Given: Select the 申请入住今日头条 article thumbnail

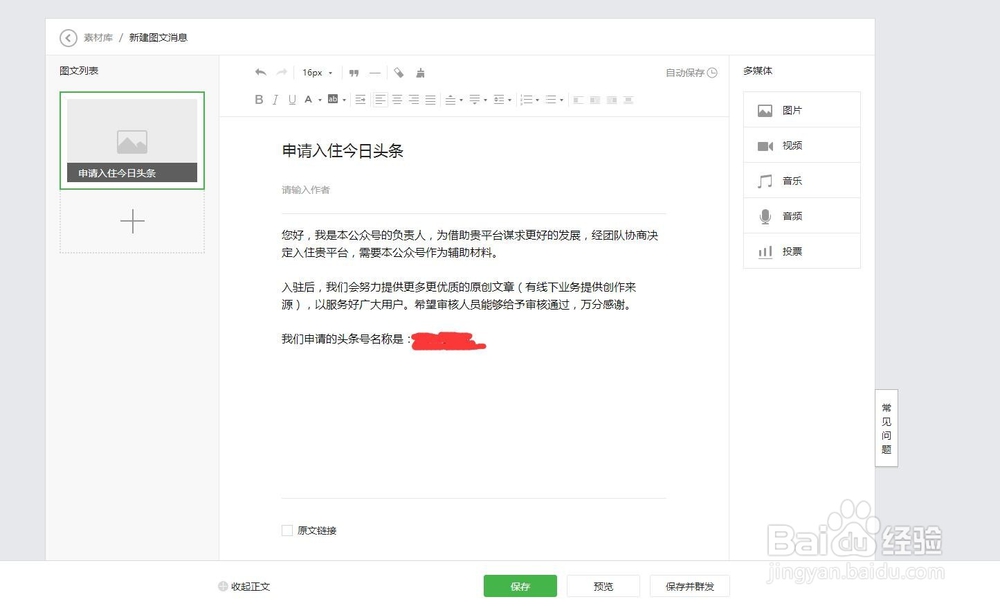Looking at the screenshot, I should click(132, 140).
